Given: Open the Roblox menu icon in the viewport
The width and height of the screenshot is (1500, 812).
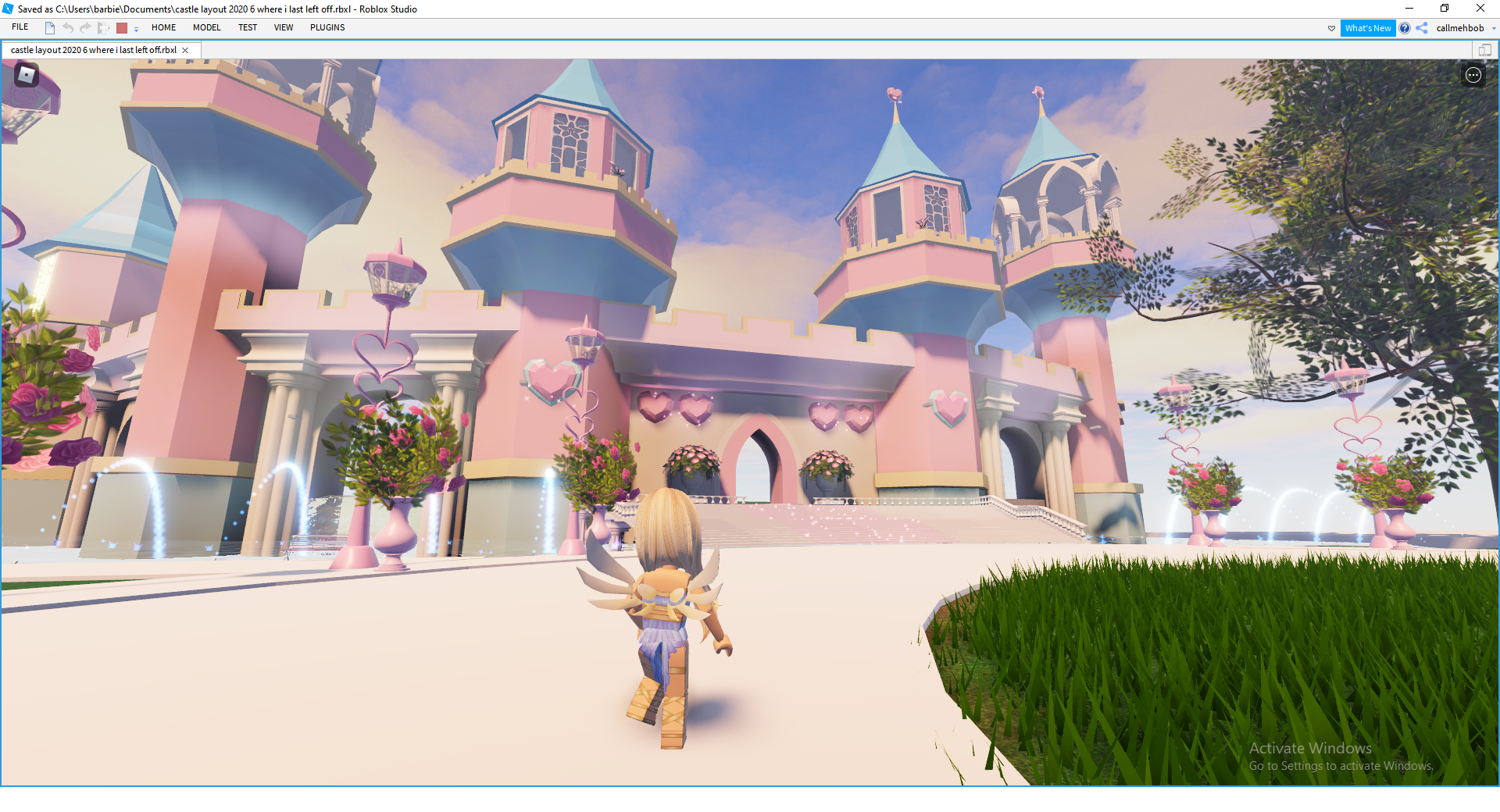Looking at the screenshot, I should click(27, 75).
